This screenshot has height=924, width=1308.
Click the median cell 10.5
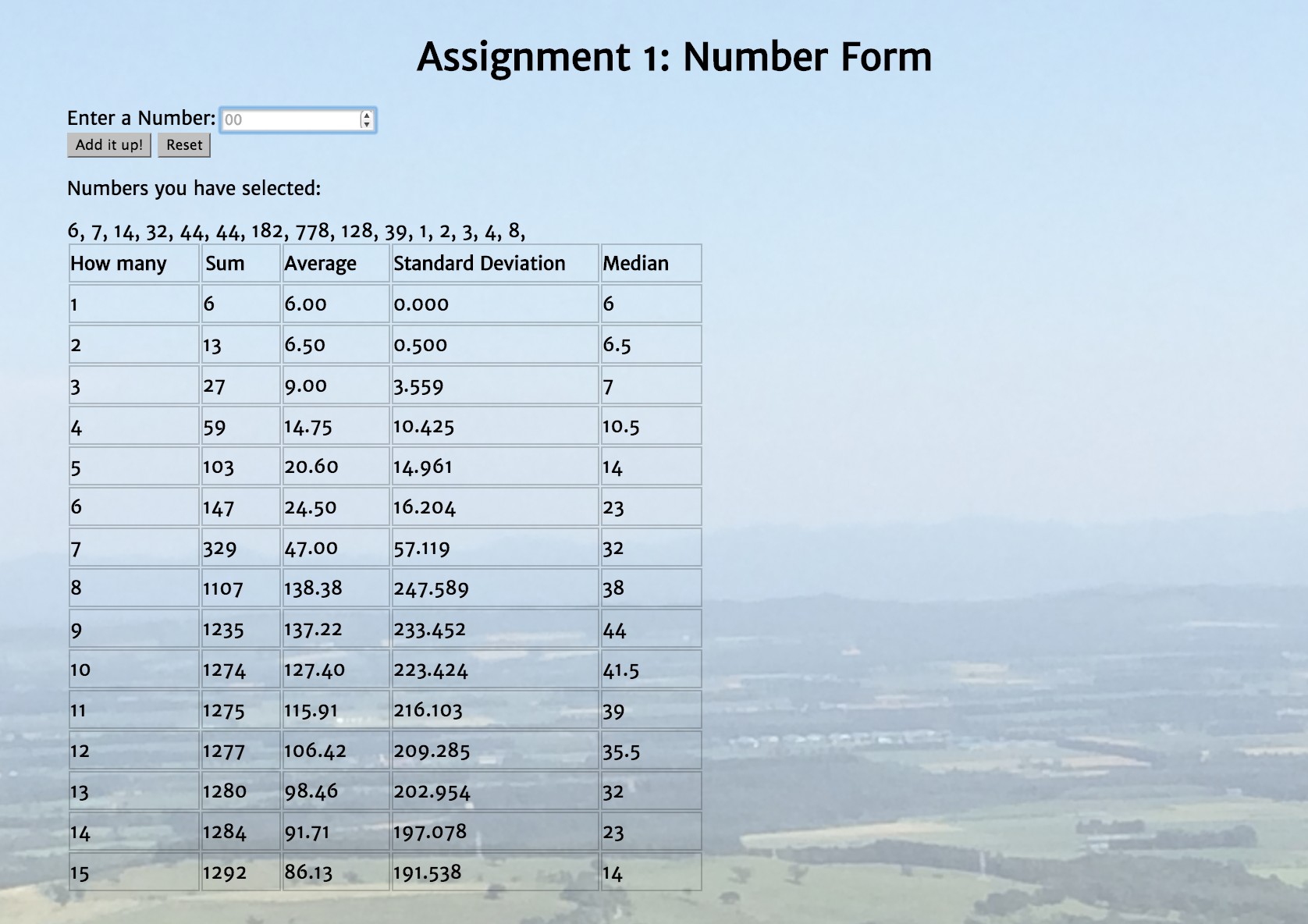[651, 425]
